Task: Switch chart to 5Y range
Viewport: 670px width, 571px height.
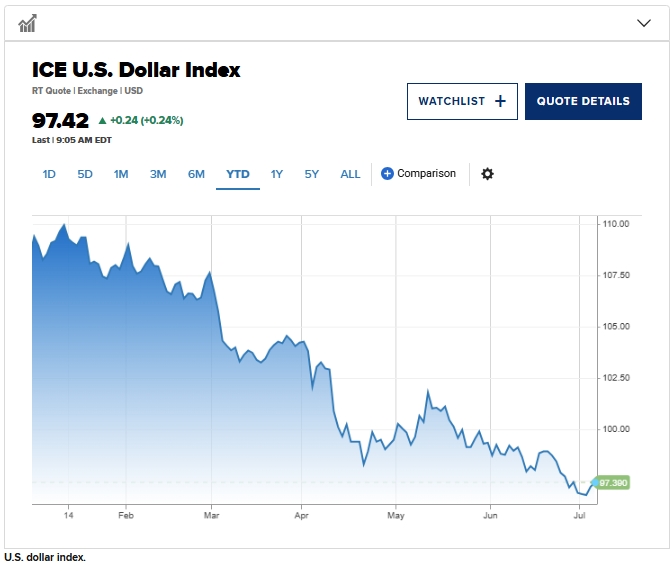Action: [x=312, y=174]
